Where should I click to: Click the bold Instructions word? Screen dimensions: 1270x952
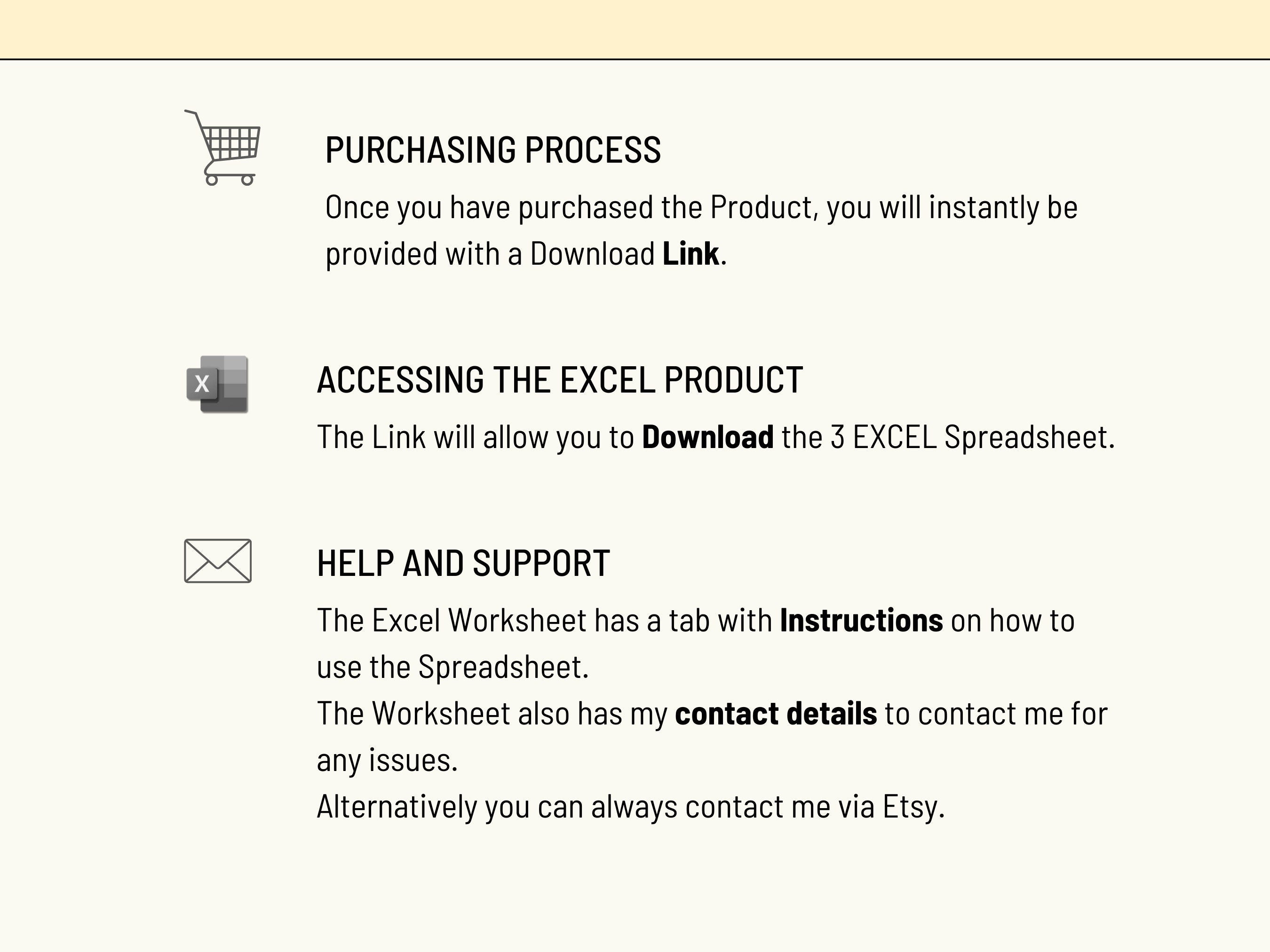(x=861, y=620)
